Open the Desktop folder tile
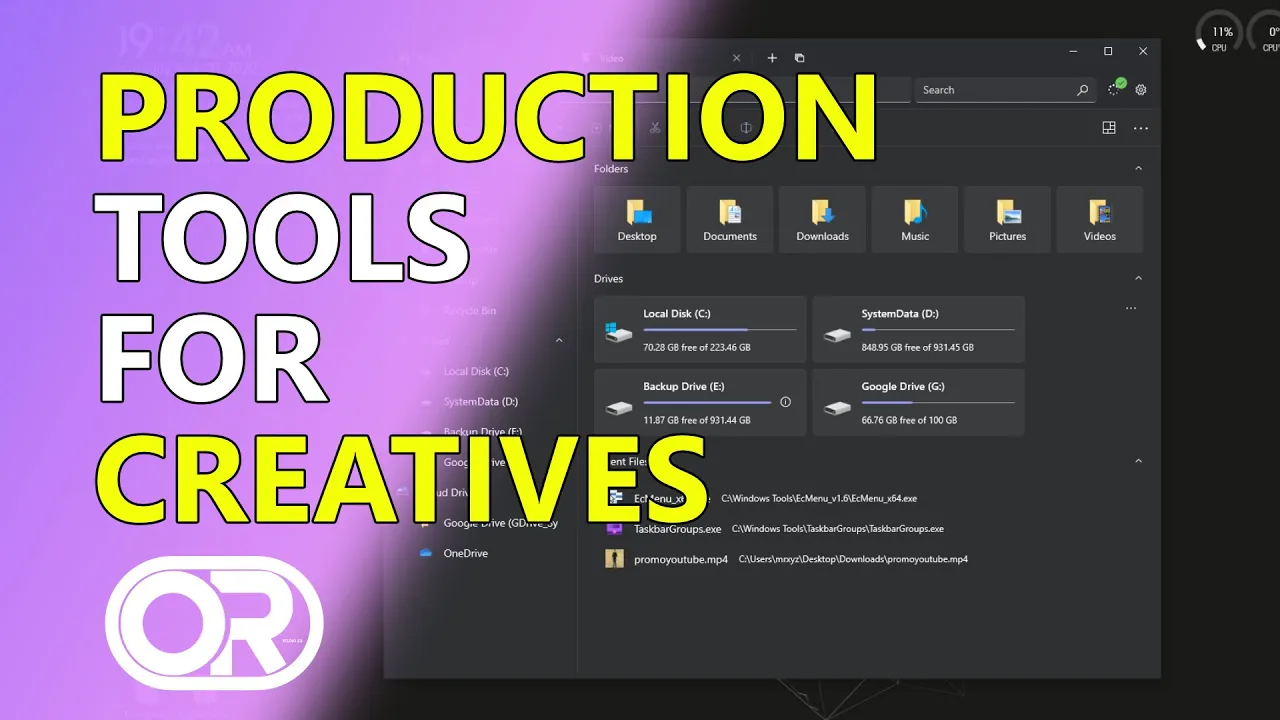This screenshot has width=1280, height=720. [637, 219]
